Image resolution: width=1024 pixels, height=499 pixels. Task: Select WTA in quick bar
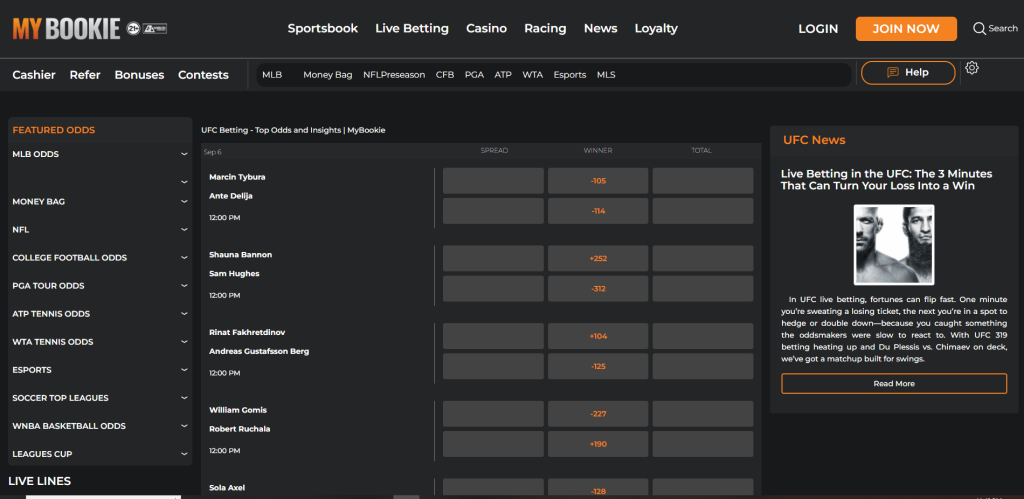532,75
